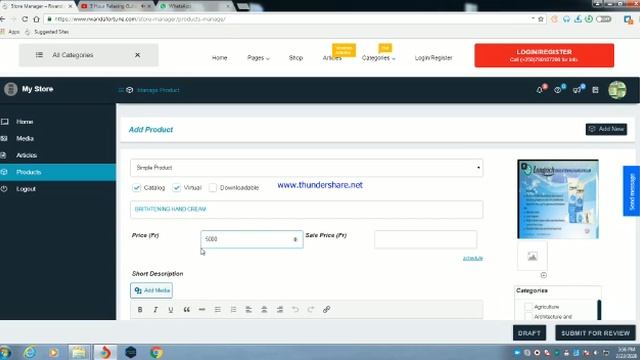Check the Architecture category
The height and width of the screenshot is (360, 640).
tap(529, 317)
